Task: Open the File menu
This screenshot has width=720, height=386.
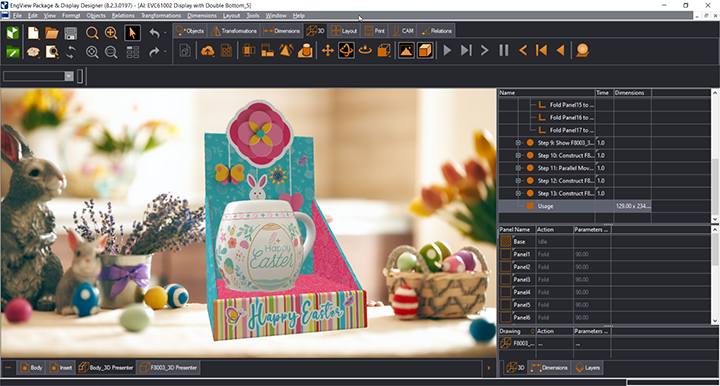Action: [x=17, y=16]
